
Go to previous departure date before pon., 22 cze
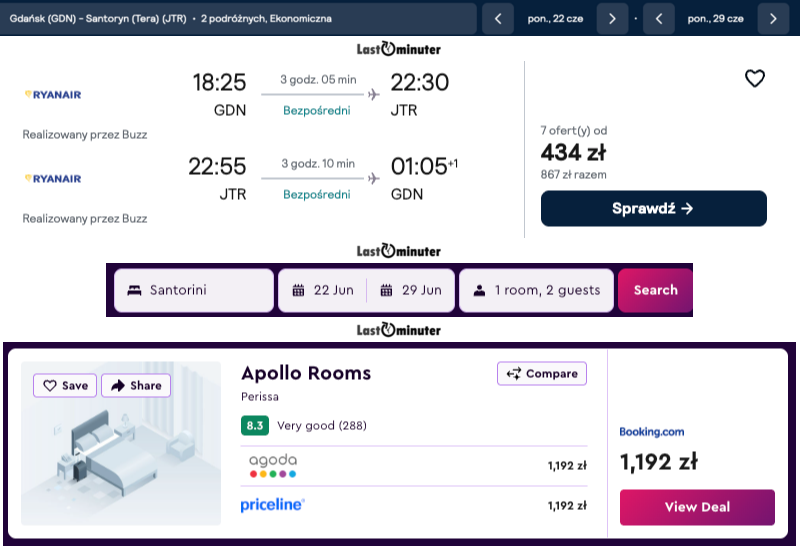point(497,19)
